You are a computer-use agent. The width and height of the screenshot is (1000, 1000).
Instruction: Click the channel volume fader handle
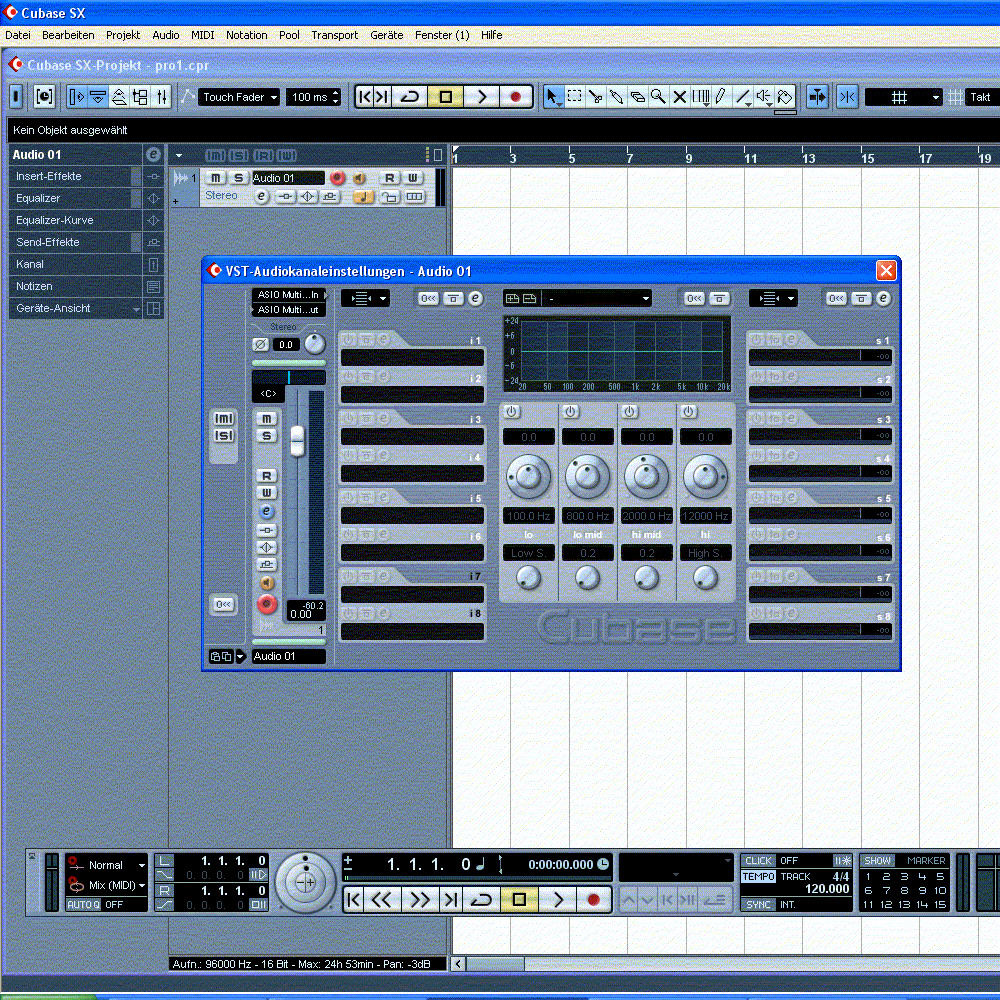297,441
